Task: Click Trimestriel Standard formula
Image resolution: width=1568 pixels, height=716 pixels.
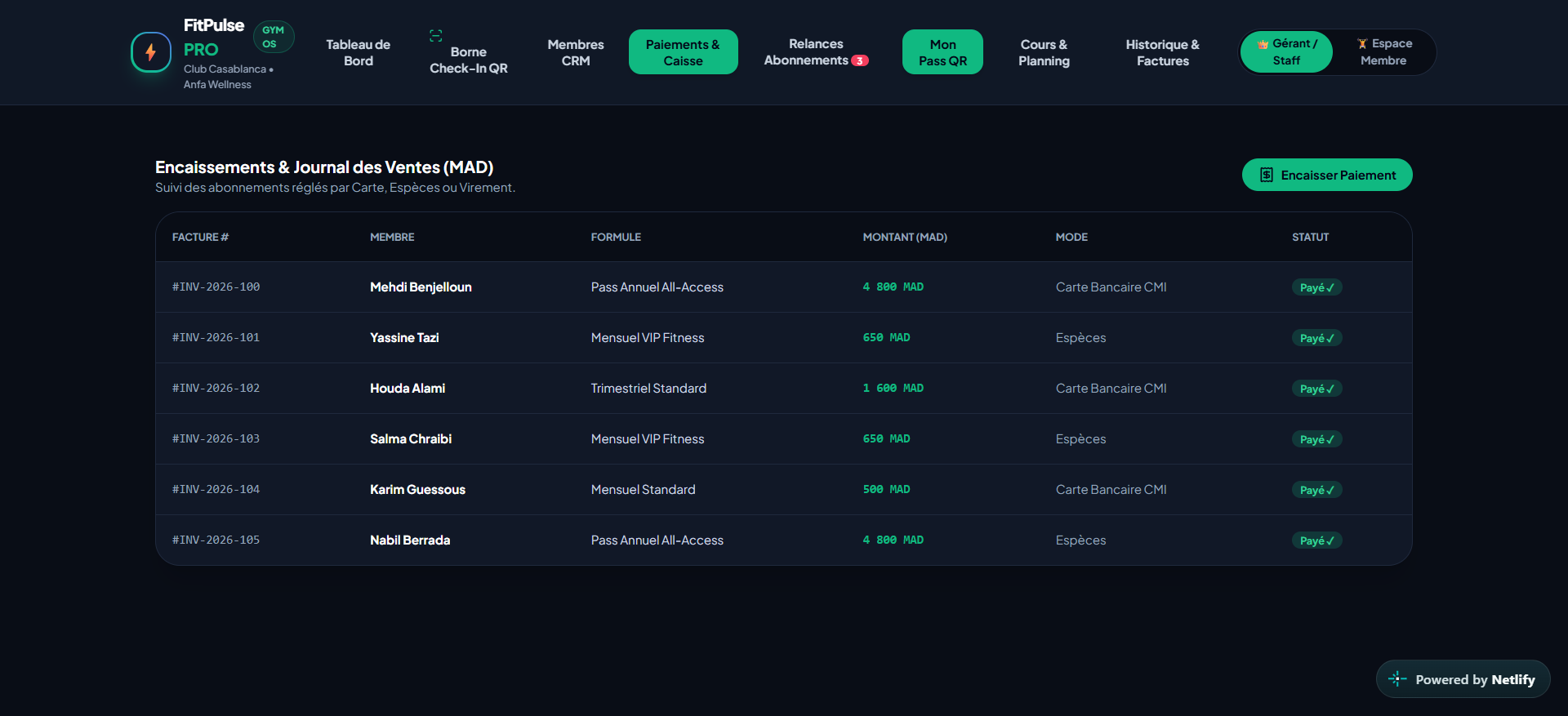Action: [x=648, y=389]
